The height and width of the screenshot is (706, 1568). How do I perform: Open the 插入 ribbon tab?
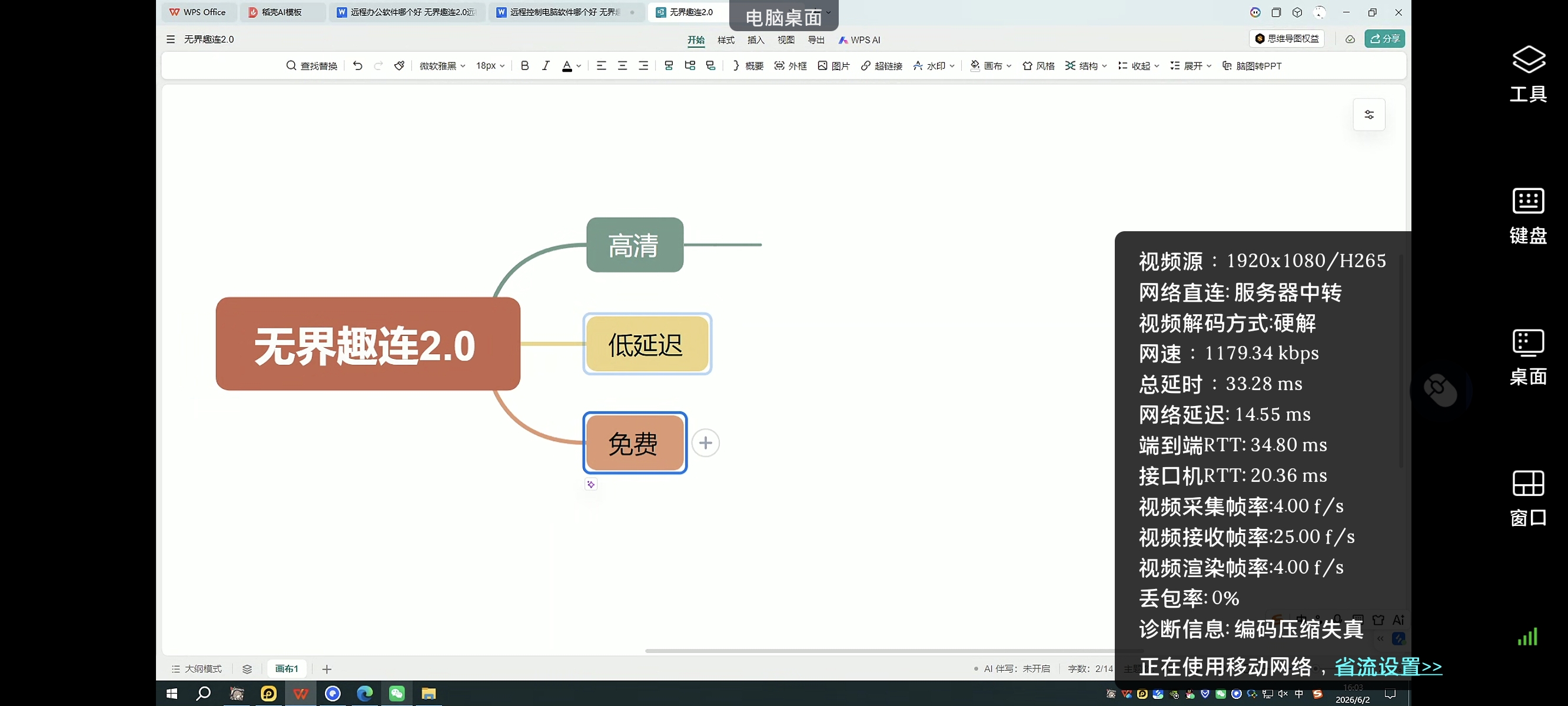point(755,40)
